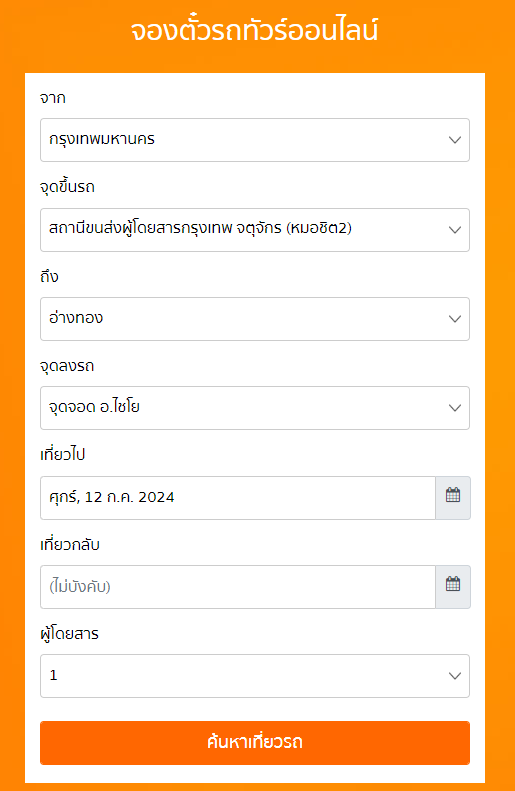Open the drop-off dropdown จุดจอด อ.ไชโย
Viewport: 515px width, 791px height.
(255, 408)
